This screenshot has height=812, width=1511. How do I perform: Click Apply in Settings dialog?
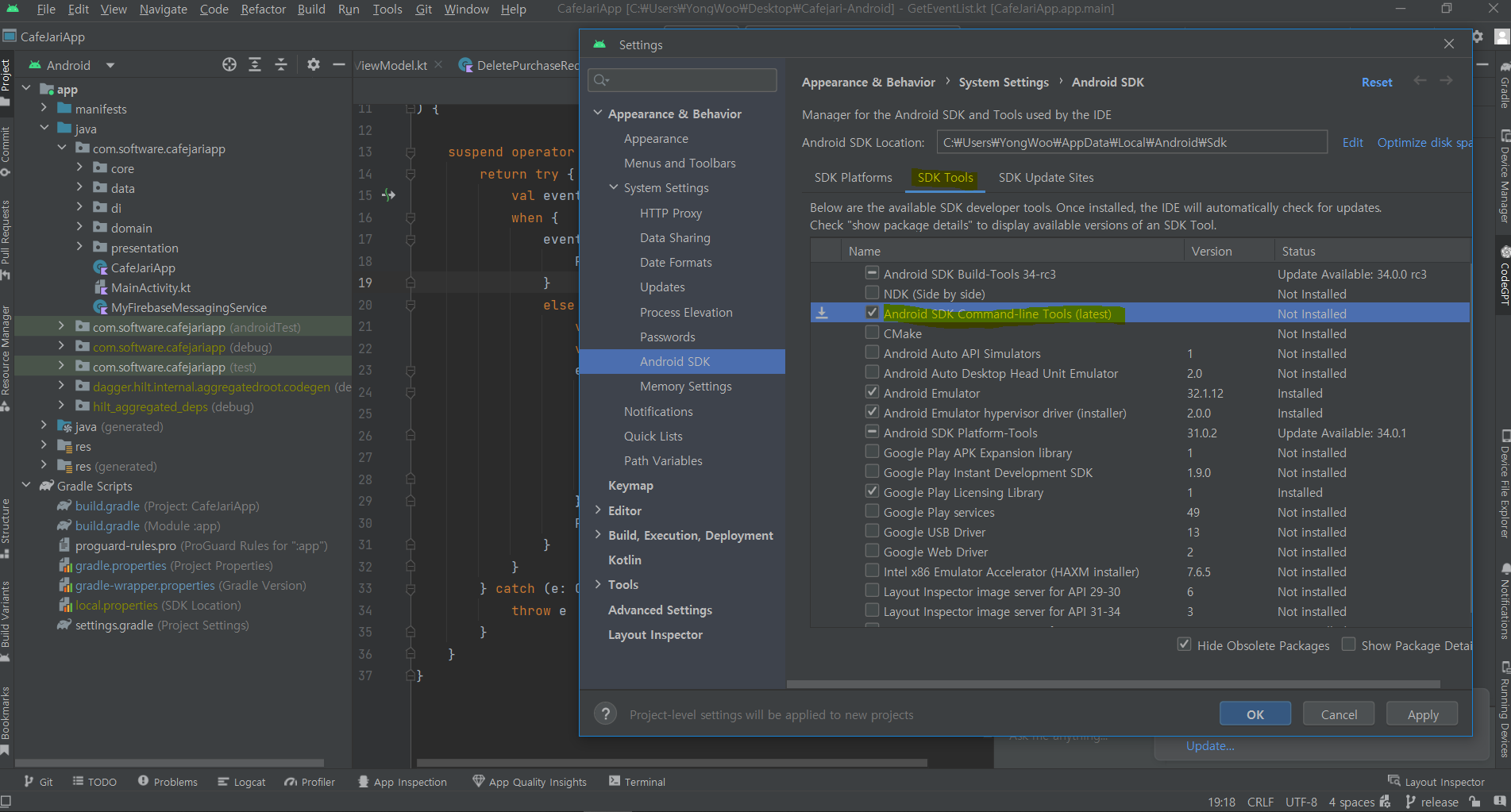pos(1422,714)
